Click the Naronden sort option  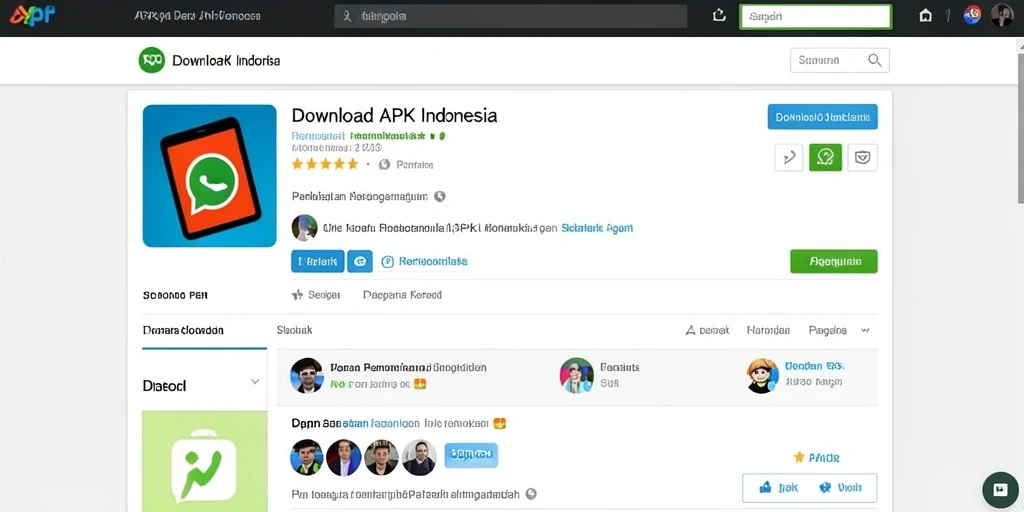pos(768,330)
